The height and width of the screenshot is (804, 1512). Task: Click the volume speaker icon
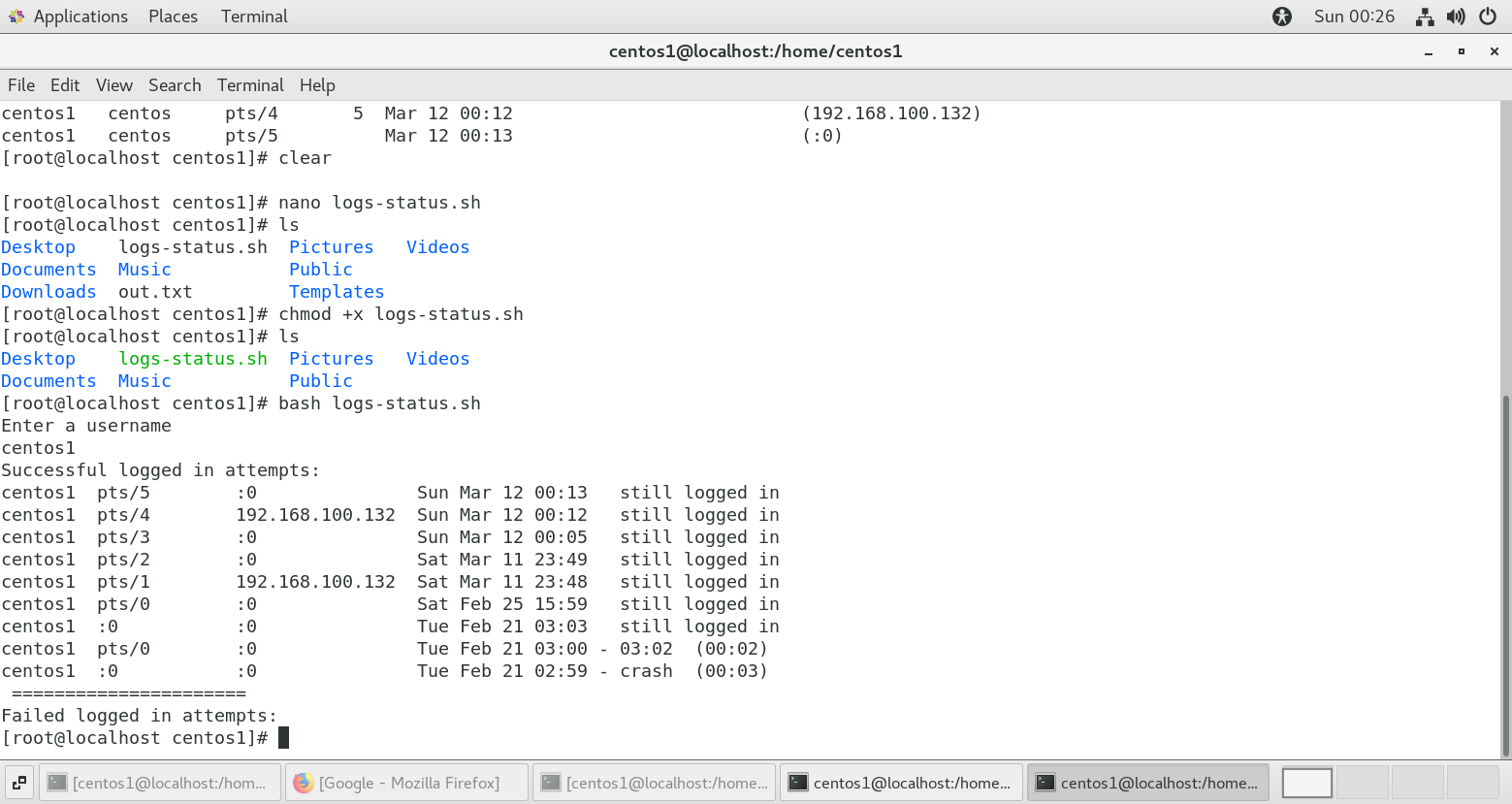(1456, 16)
